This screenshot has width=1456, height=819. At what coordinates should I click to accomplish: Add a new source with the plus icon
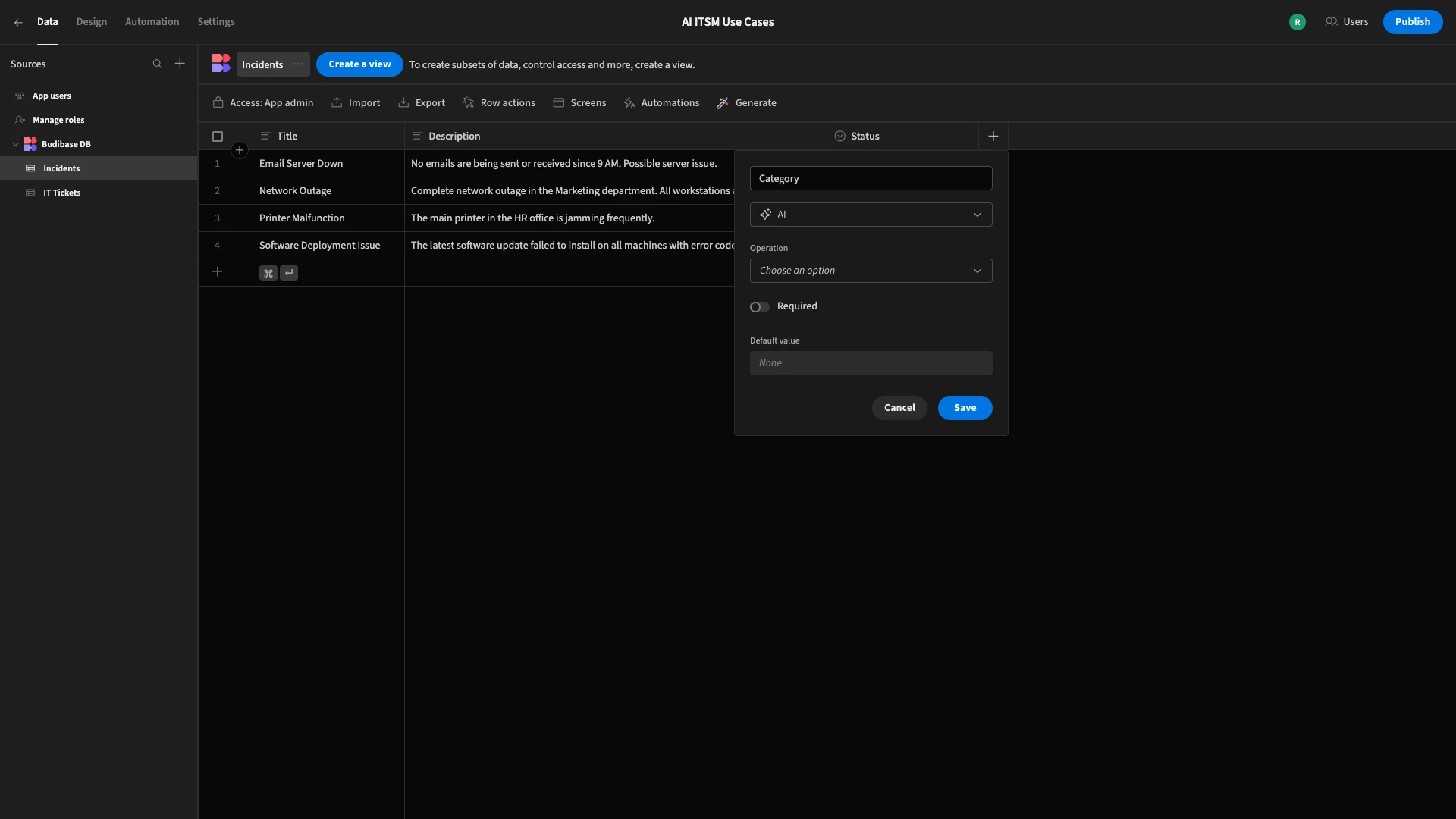coord(180,64)
